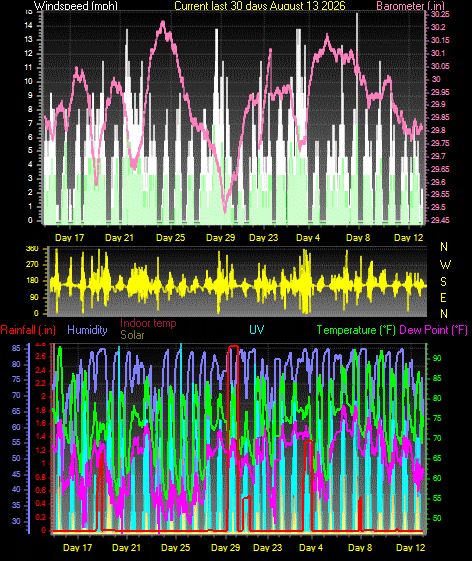This screenshot has width=472, height=561.
Task: Click 'Day 12' under the windspeed chart
Action: [x=409, y=238]
